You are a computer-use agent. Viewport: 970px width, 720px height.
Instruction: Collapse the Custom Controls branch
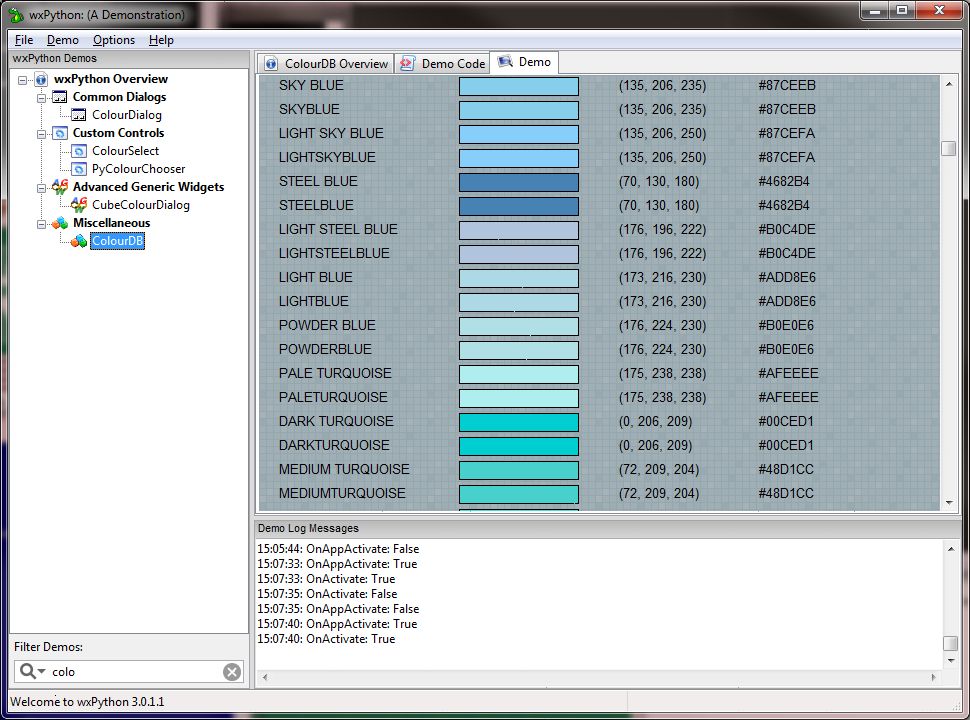[x=41, y=134]
